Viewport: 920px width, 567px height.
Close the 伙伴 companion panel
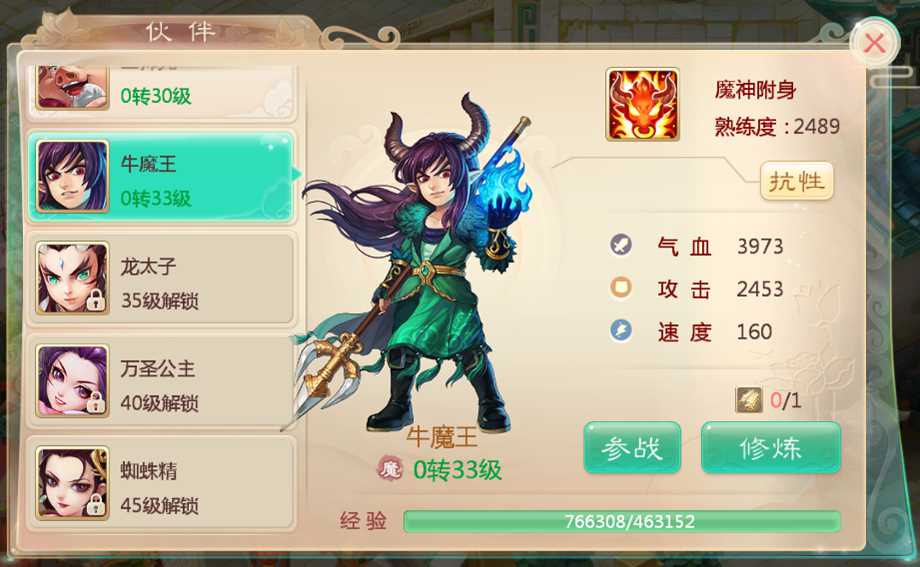click(874, 43)
